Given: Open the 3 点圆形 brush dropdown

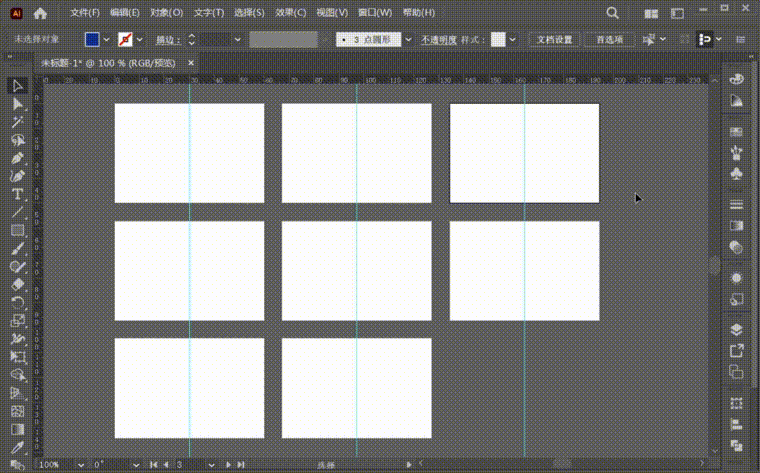Looking at the screenshot, I should 408,40.
